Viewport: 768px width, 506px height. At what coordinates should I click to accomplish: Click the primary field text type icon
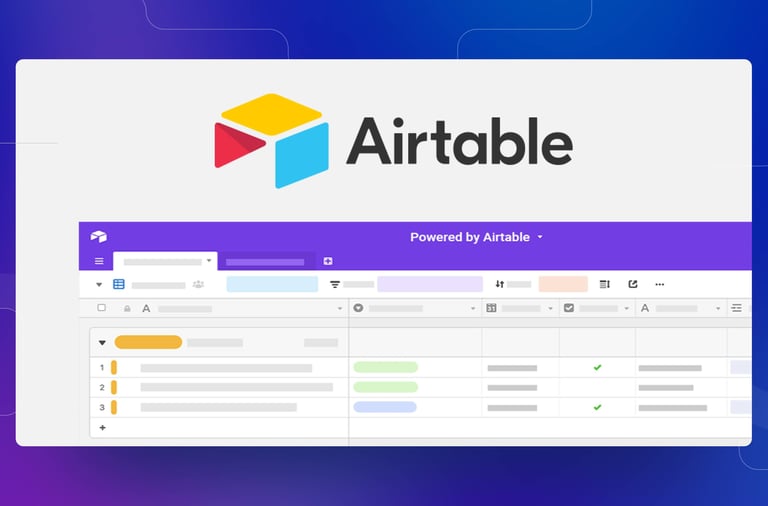[x=146, y=309]
